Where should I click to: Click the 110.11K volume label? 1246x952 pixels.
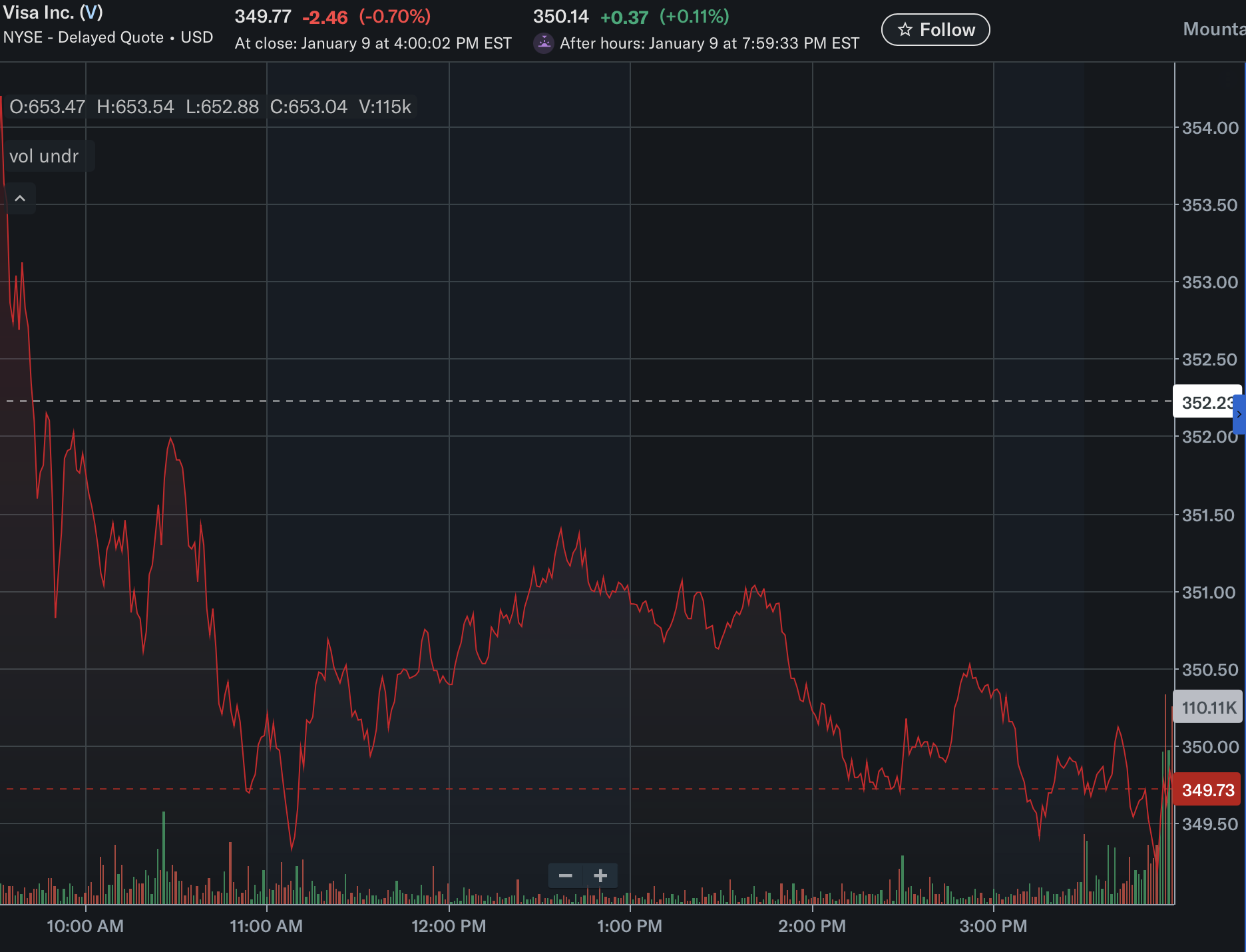[x=1208, y=707]
